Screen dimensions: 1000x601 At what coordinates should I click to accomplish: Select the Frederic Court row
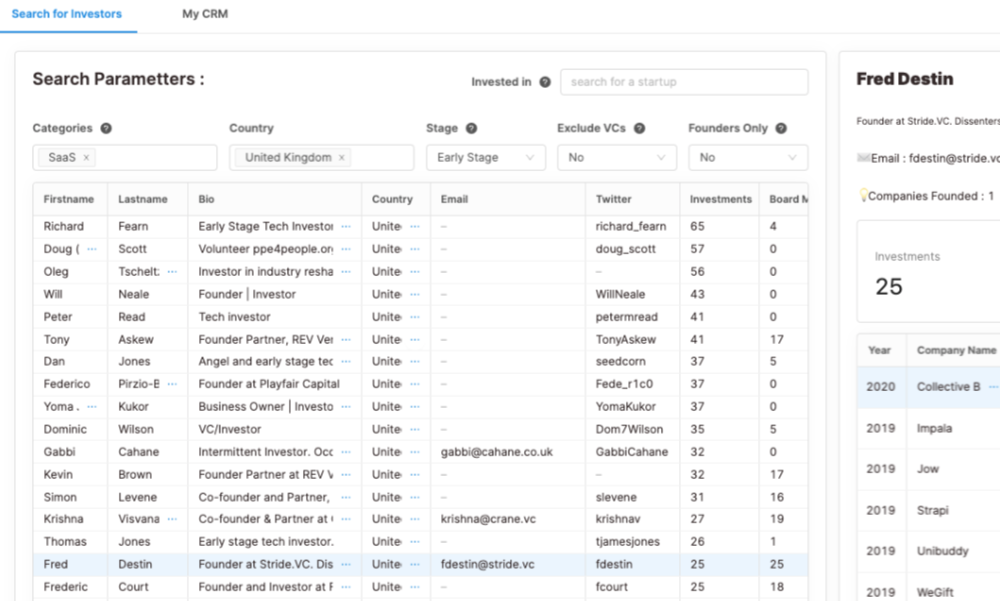(x=420, y=587)
